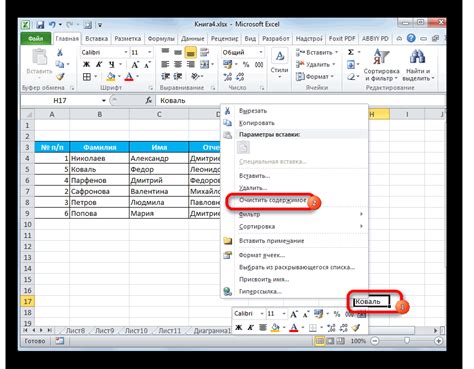Apply percent style in the ribbon
474x369 pixels.
click(246, 64)
